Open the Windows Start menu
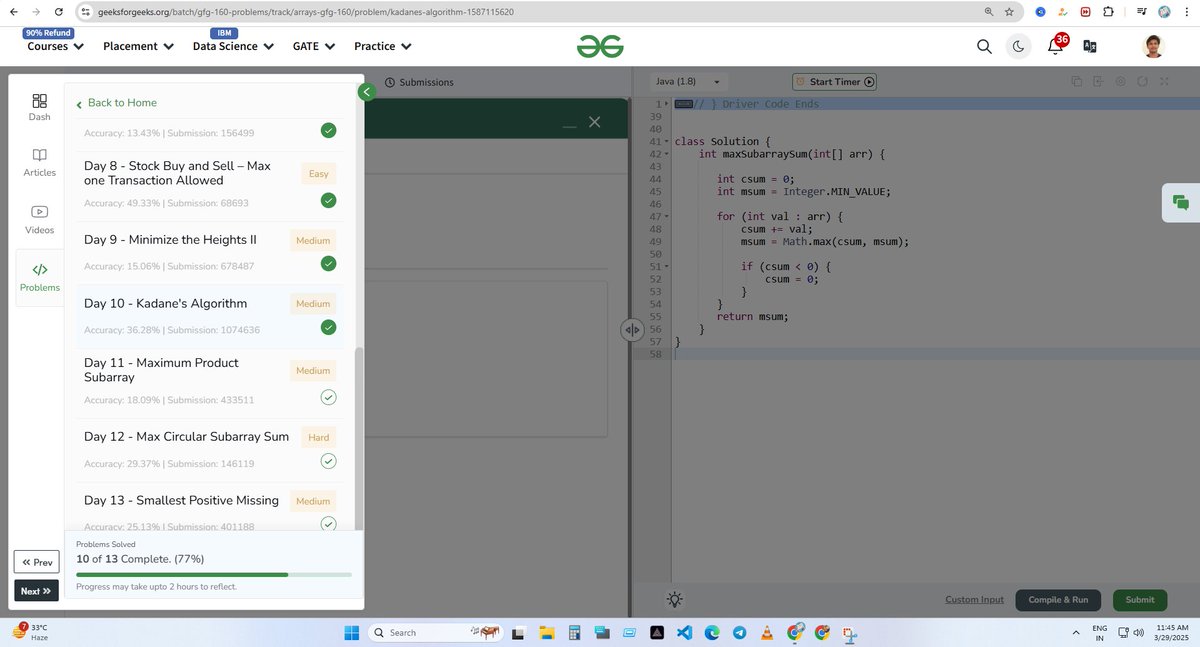The height and width of the screenshot is (647, 1200). (x=352, y=632)
